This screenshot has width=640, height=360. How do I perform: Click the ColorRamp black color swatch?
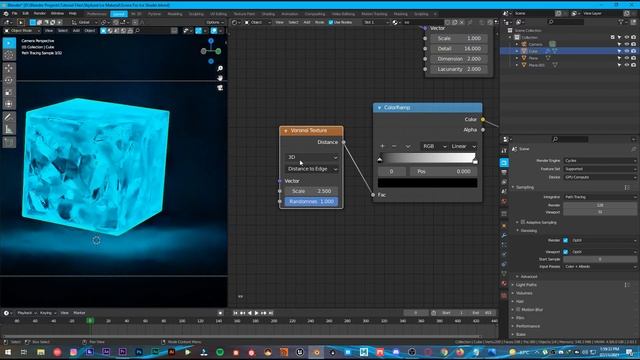pos(427,183)
